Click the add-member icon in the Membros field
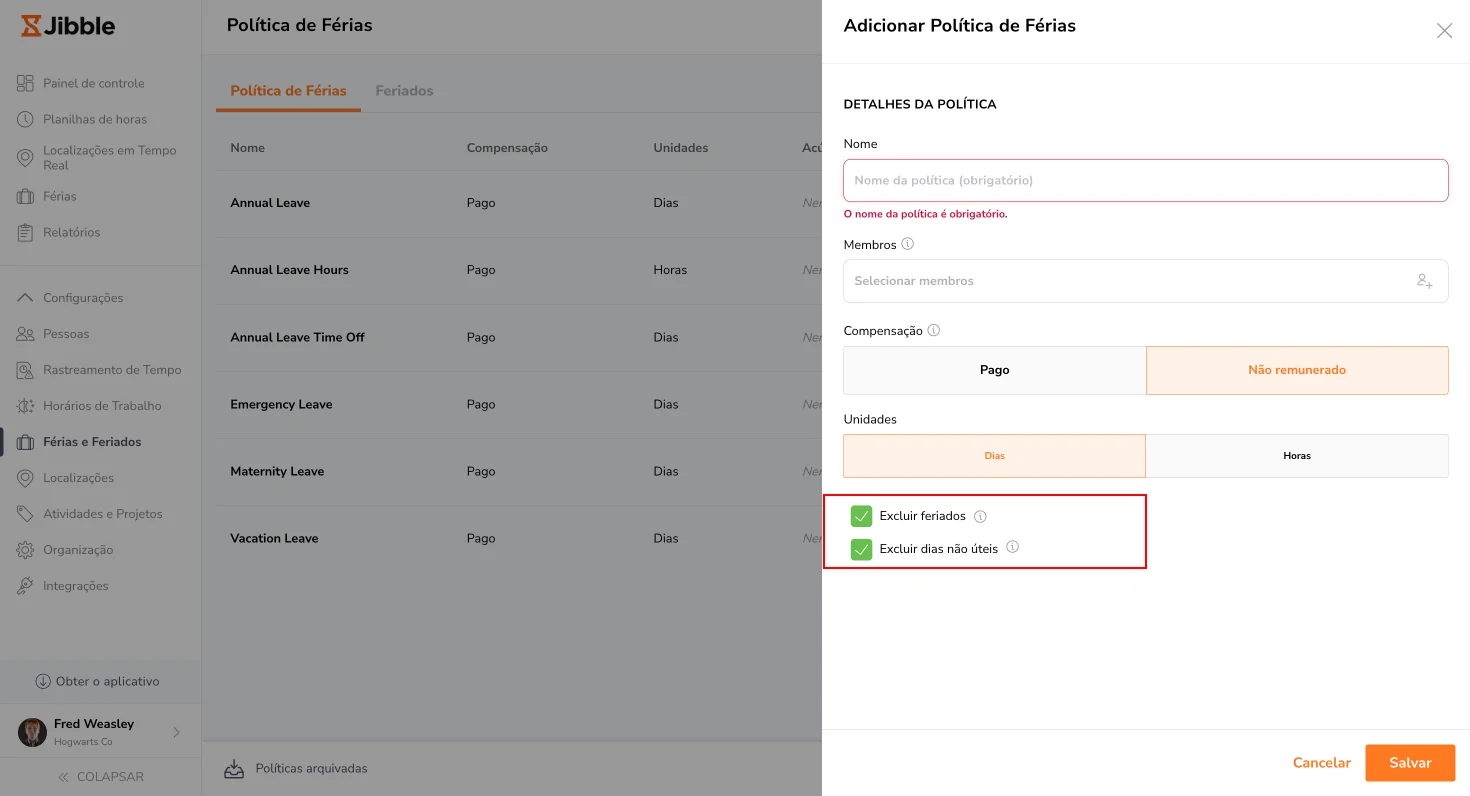 (1425, 281)
